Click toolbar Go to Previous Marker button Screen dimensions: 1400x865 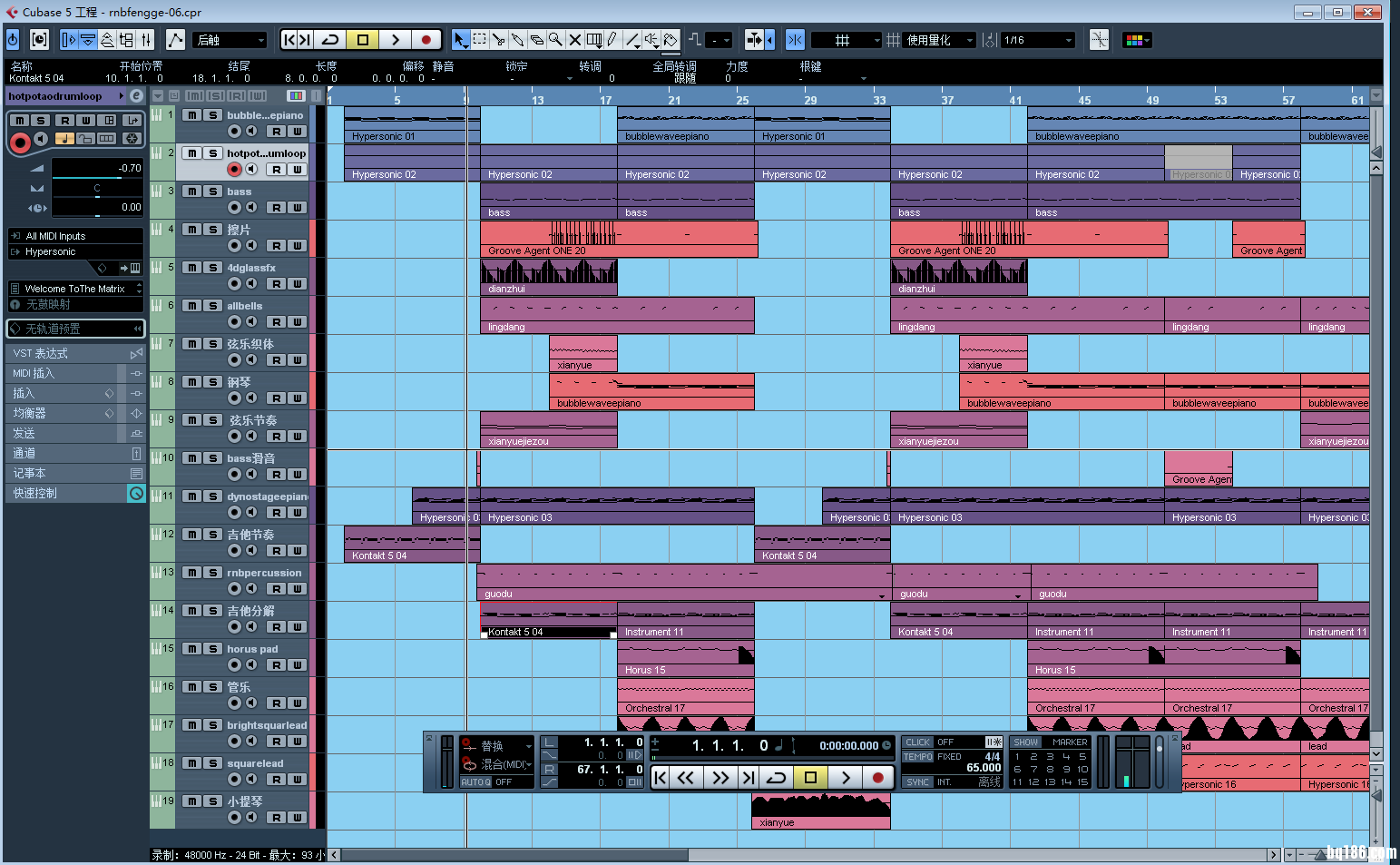289,40
